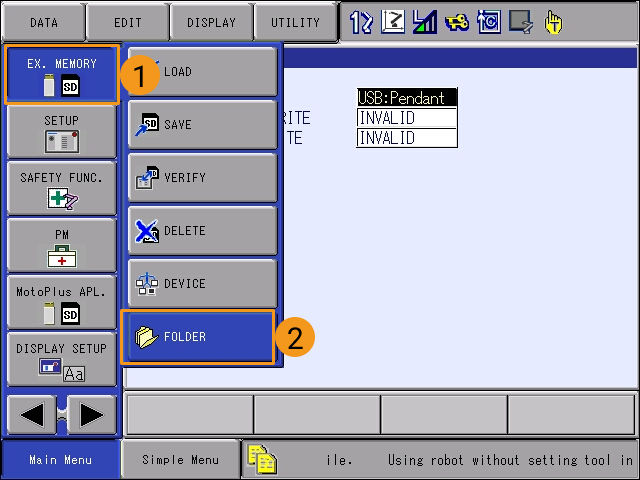Click the manual speed status icon
The width and height of the screenshot is (640, 480).
coord(424,22)
